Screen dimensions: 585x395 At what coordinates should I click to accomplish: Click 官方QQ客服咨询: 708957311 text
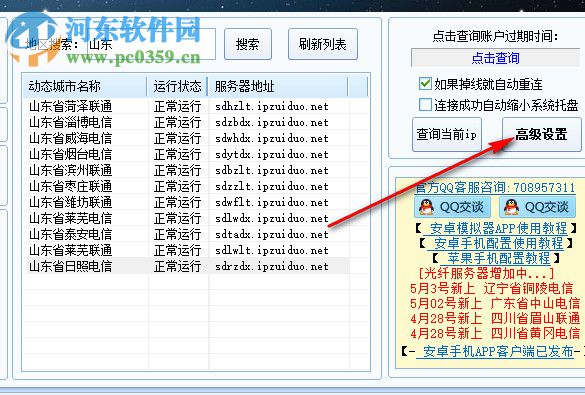tap(495, 187)
